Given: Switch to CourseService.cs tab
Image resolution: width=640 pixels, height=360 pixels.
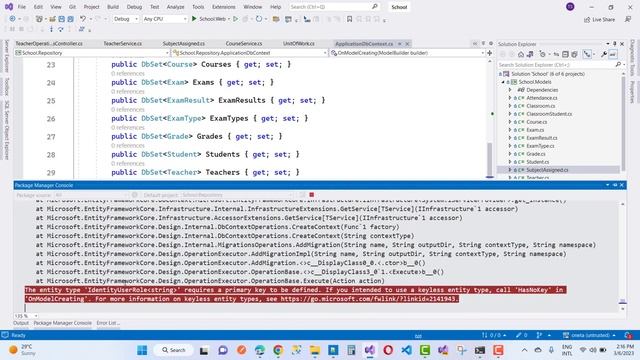Looking at the screenshot, I should 244,43.
